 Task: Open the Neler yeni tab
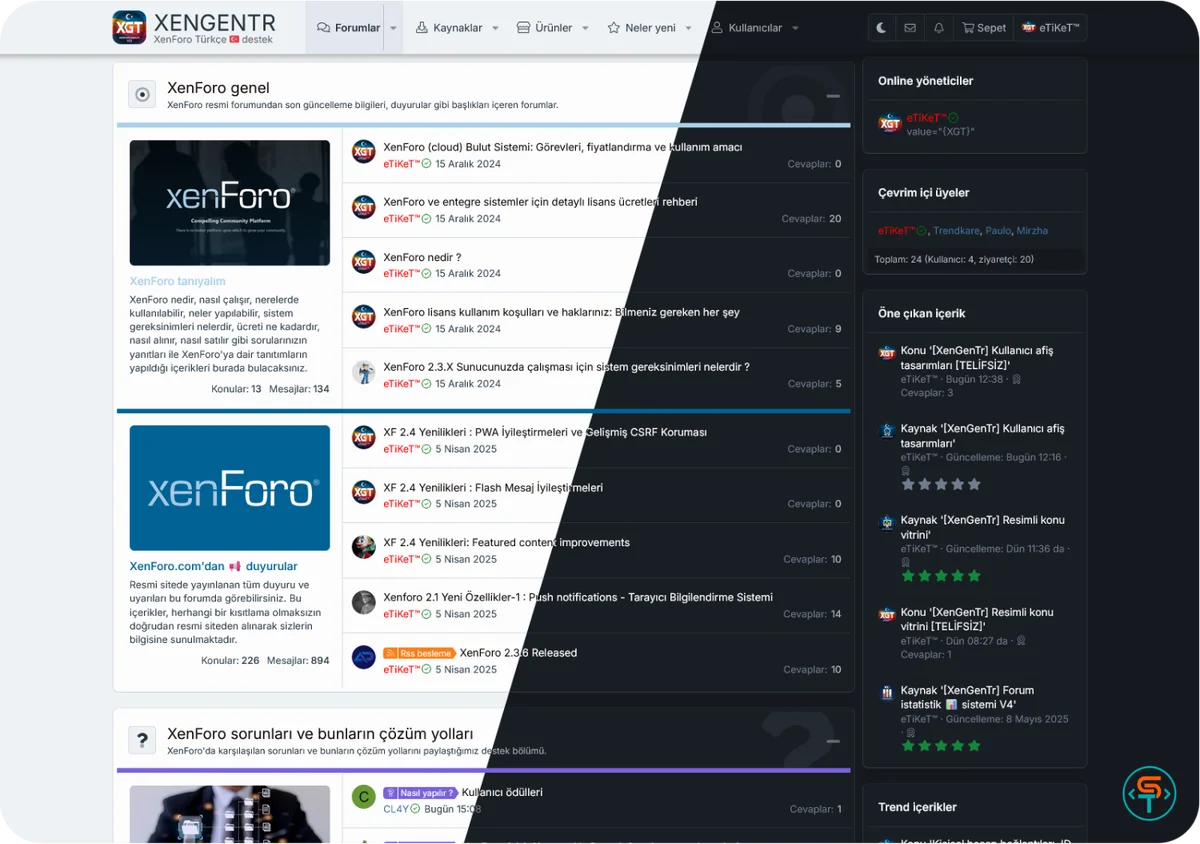(641, 28)
